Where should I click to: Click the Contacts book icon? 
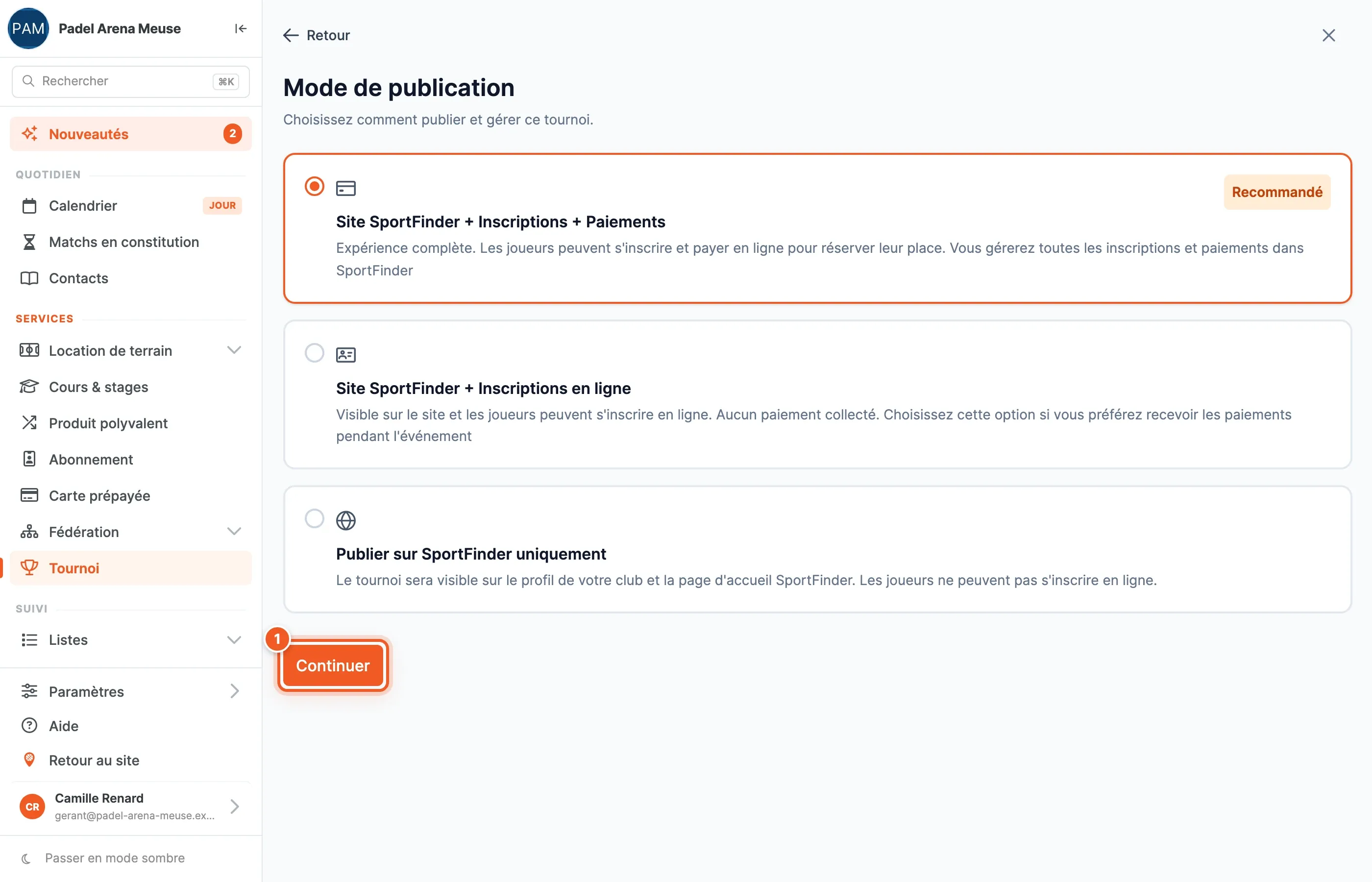tap(29, 278)
